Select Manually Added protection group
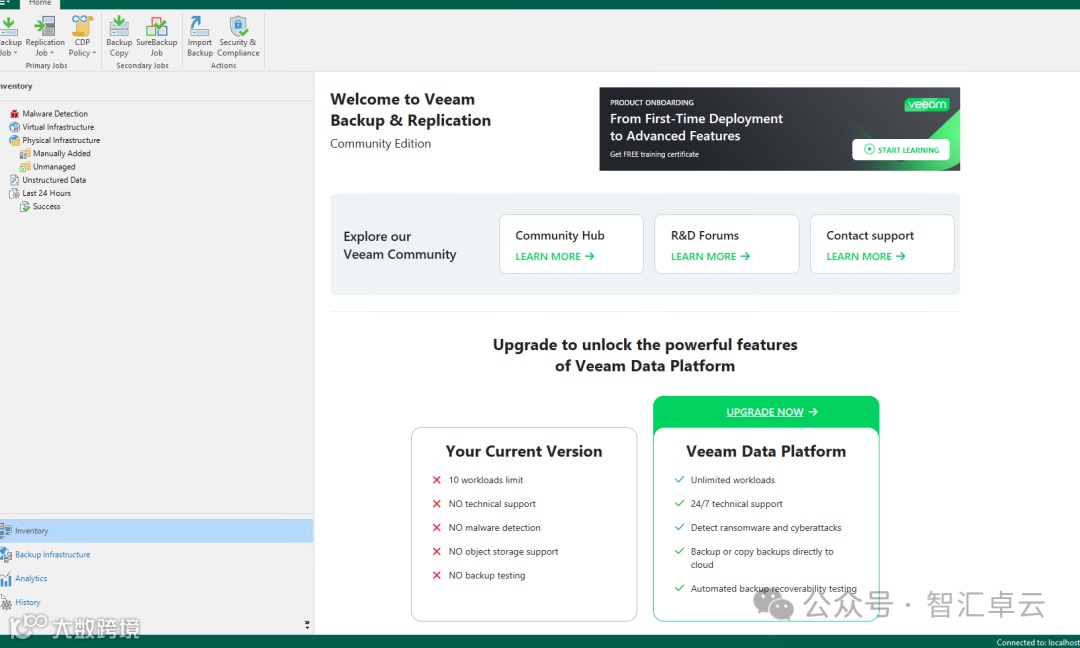Image resolution: width=1080 pixels, height=648 pixels. (61, 154)
